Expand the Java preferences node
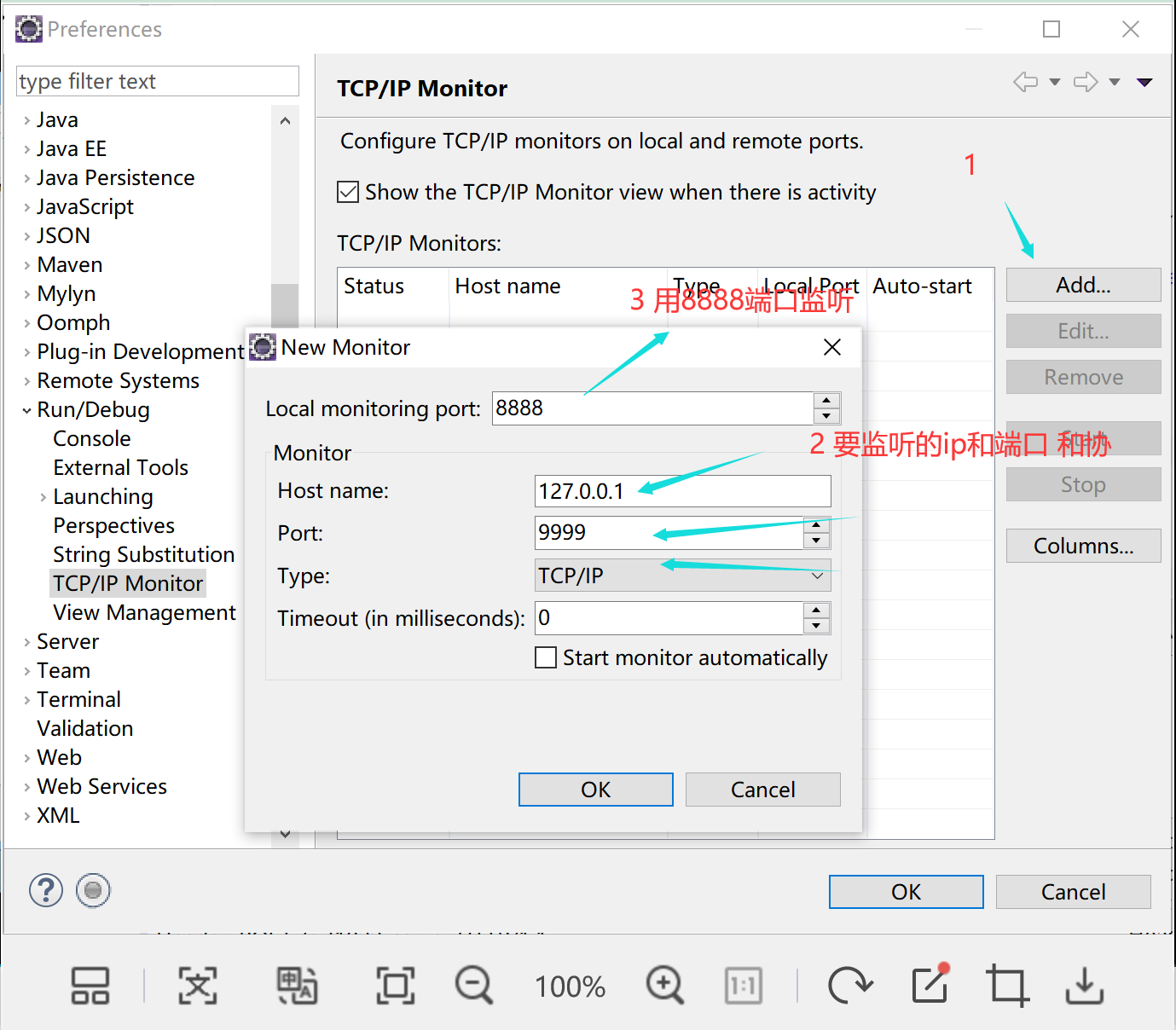The image size is (1176, 1030). pyautogui.click(x=26, y=120)
